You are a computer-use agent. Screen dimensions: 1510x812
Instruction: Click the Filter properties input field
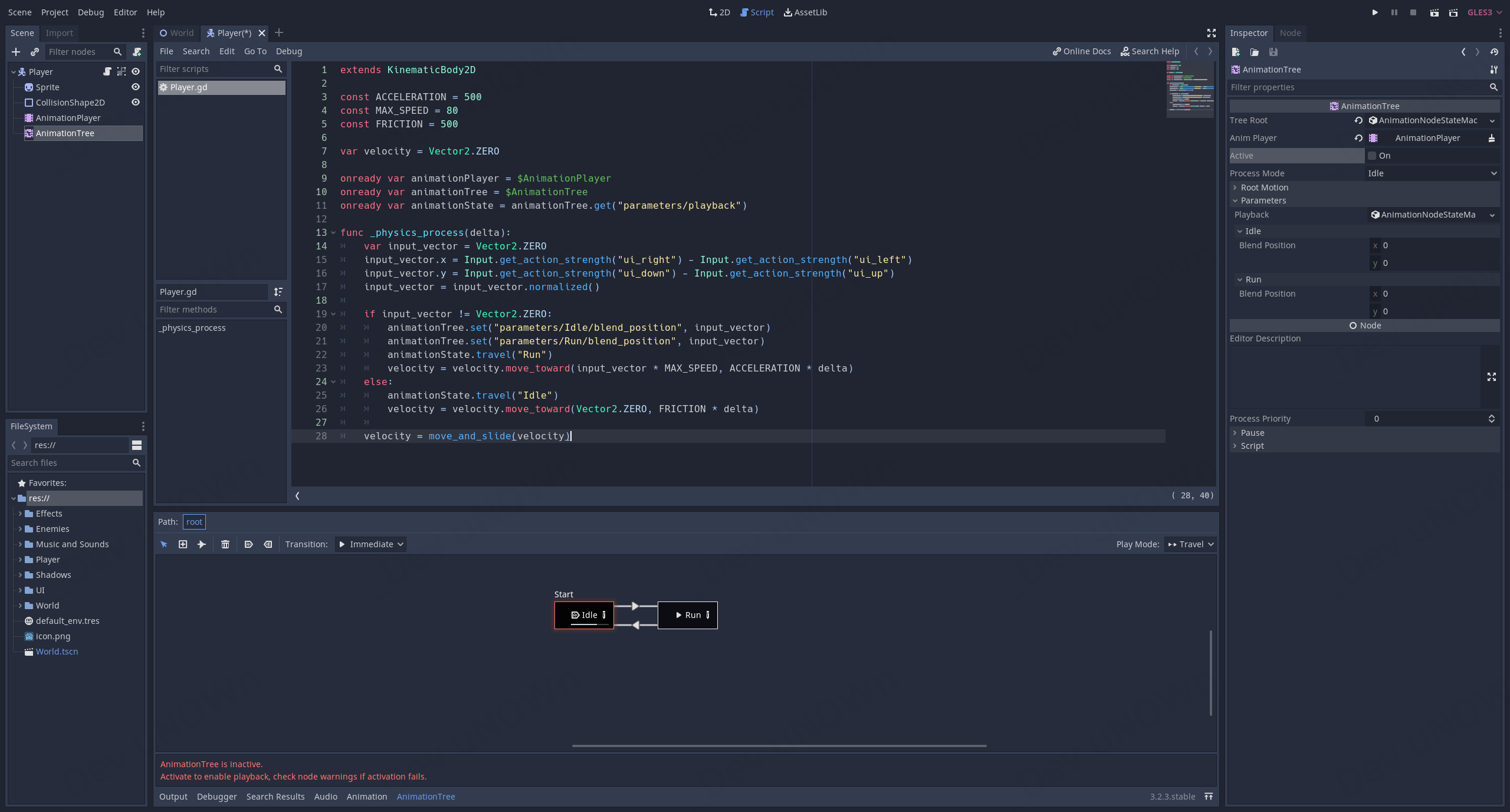click(1357, 87)
